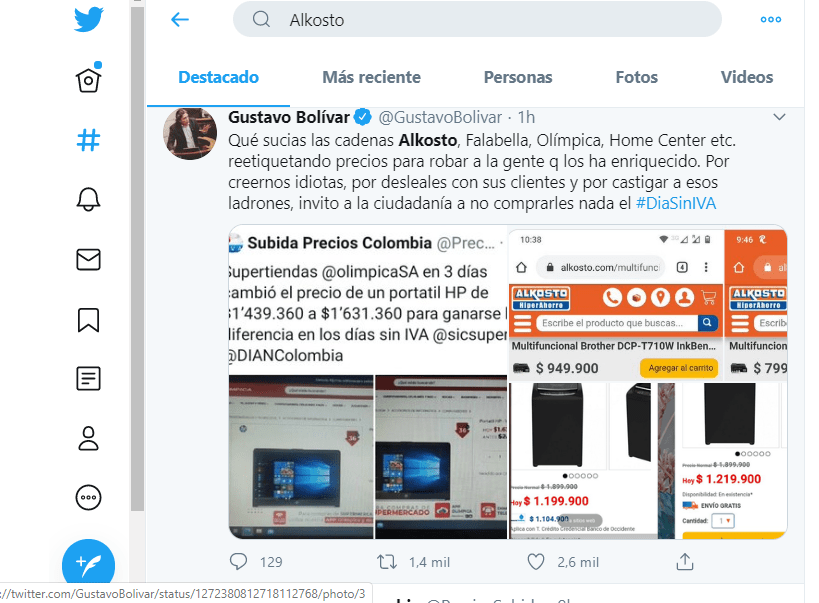Go back with the left arrow
Screen dimensions: 819x603
pyautogui.click(x=180, y=20)
